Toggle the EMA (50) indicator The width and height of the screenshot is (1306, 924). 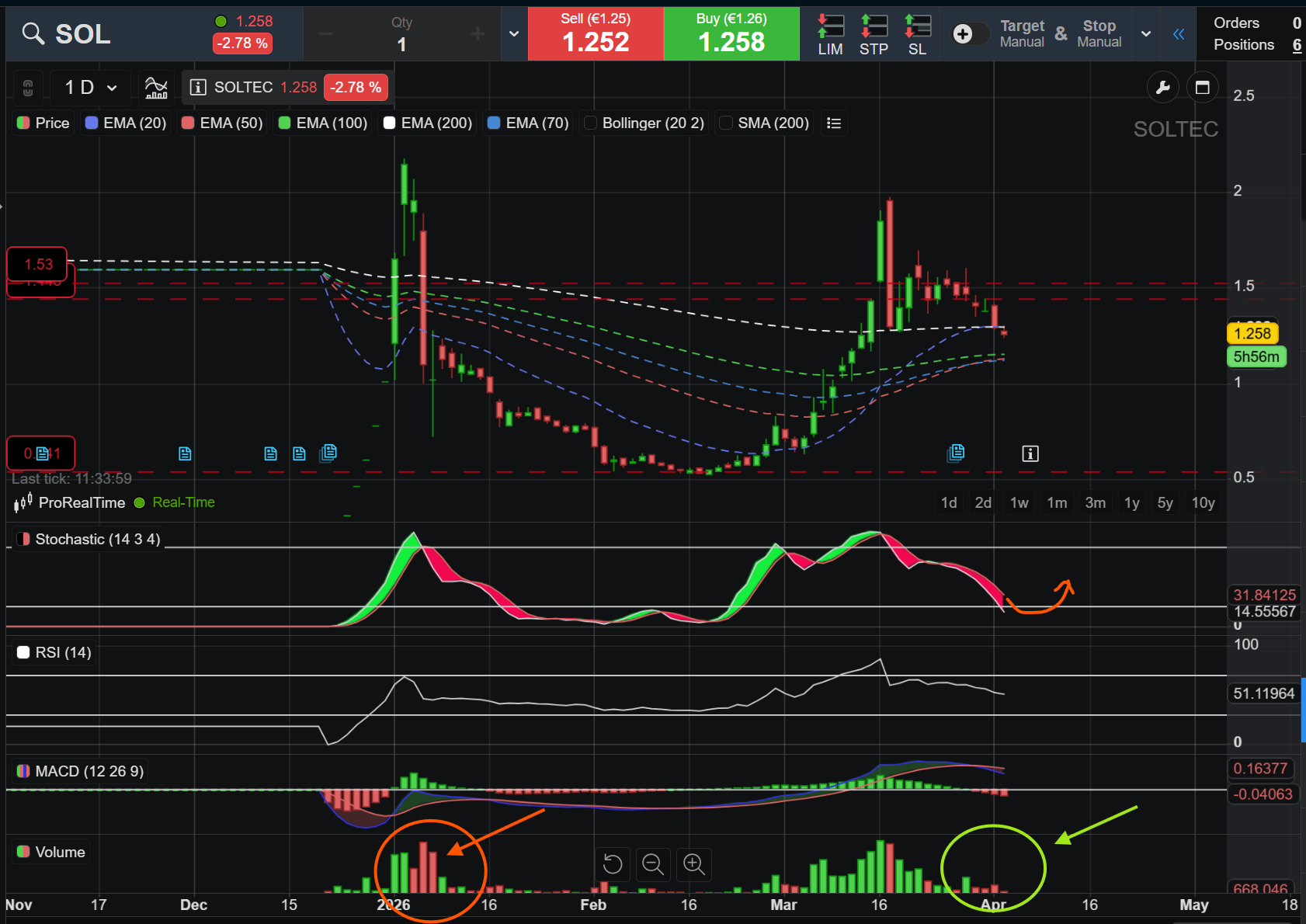tap(222, 123)
